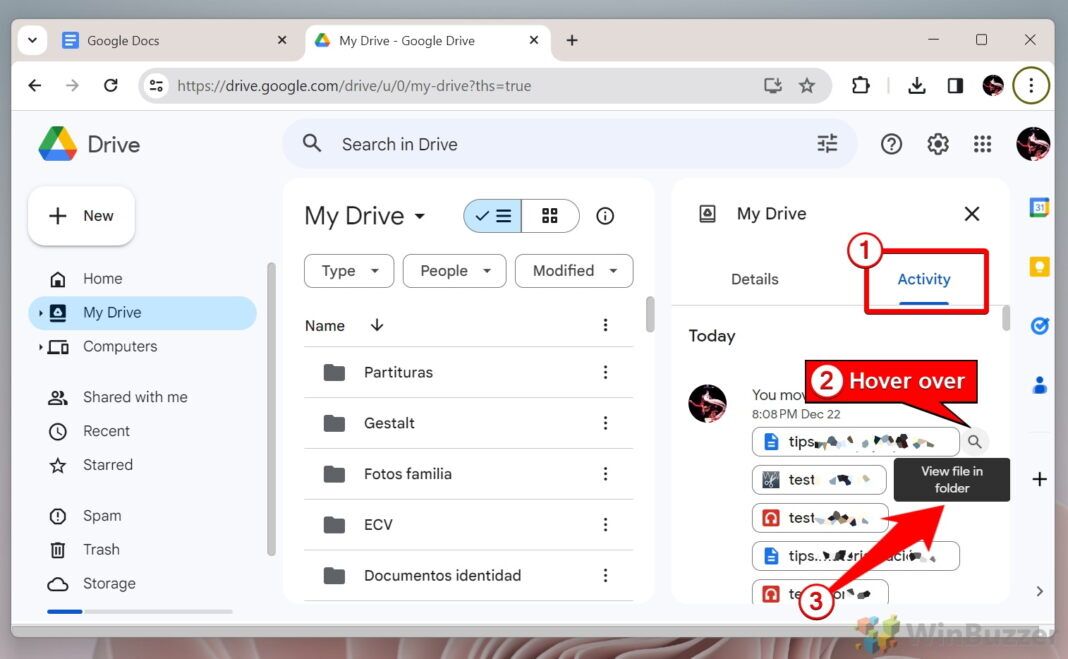Open more actions for Fotos familia

coord(605,474)
